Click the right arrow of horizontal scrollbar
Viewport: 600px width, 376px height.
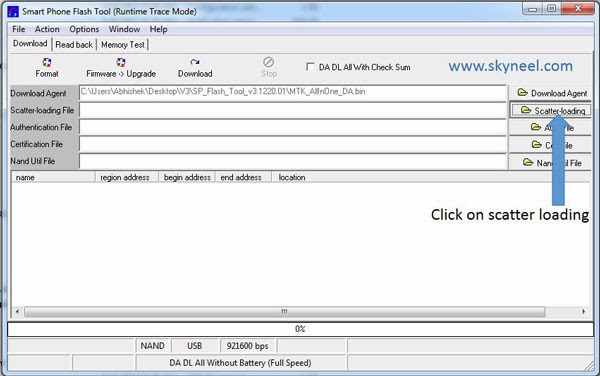click(584, 312)
